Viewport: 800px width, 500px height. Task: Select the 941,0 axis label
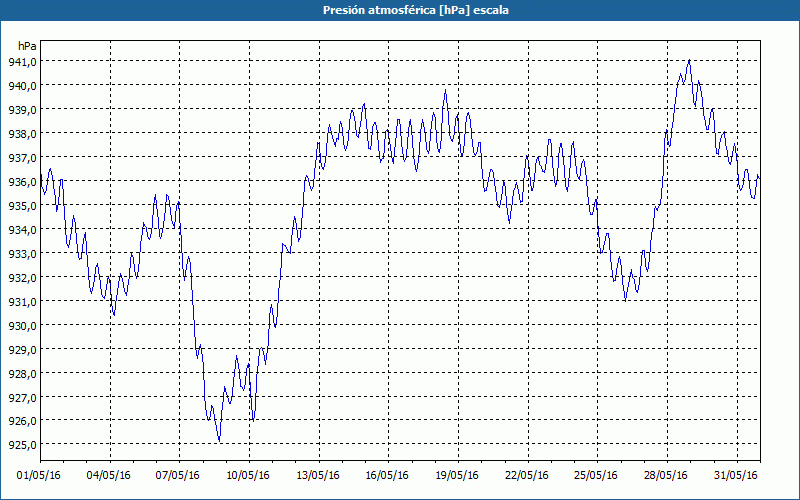22,62
